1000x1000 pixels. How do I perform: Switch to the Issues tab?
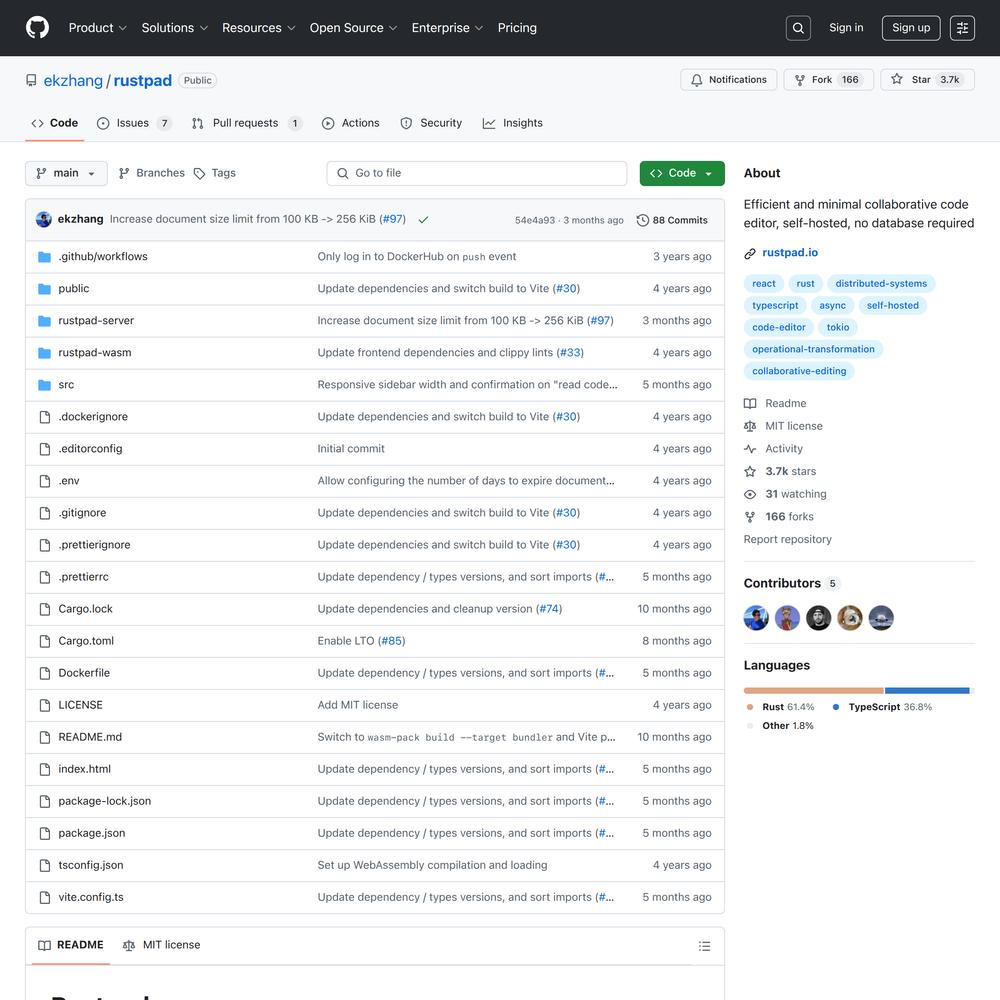click(x=133, y=123)
